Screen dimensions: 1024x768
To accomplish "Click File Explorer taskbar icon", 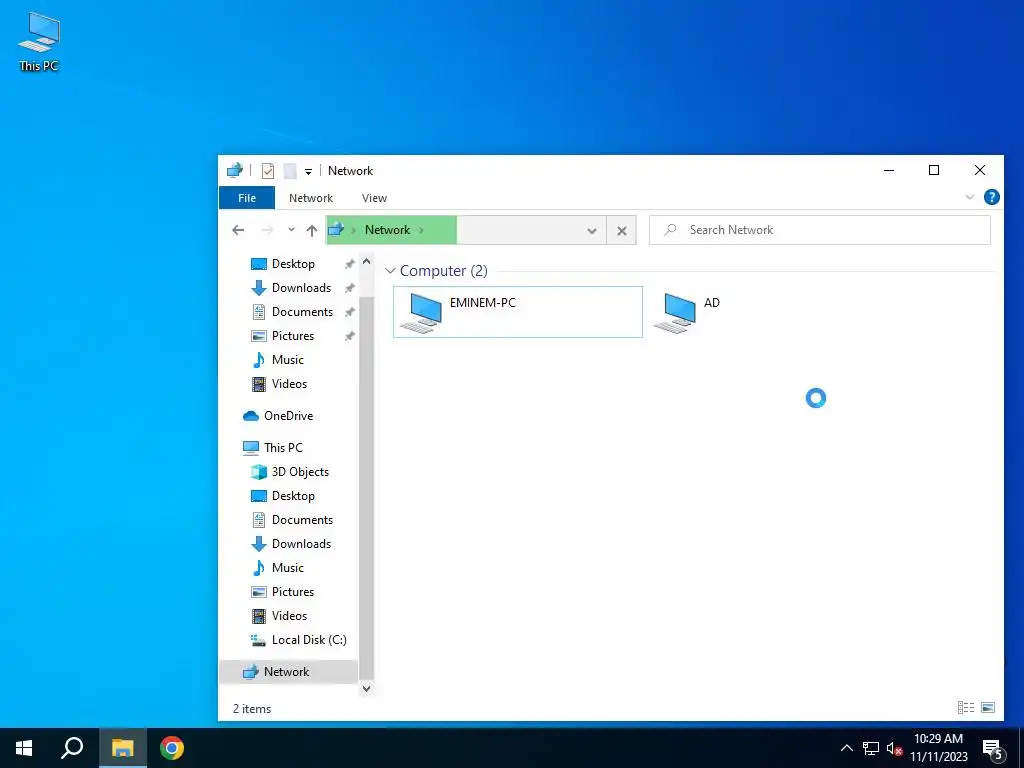I will click(122, 748).
